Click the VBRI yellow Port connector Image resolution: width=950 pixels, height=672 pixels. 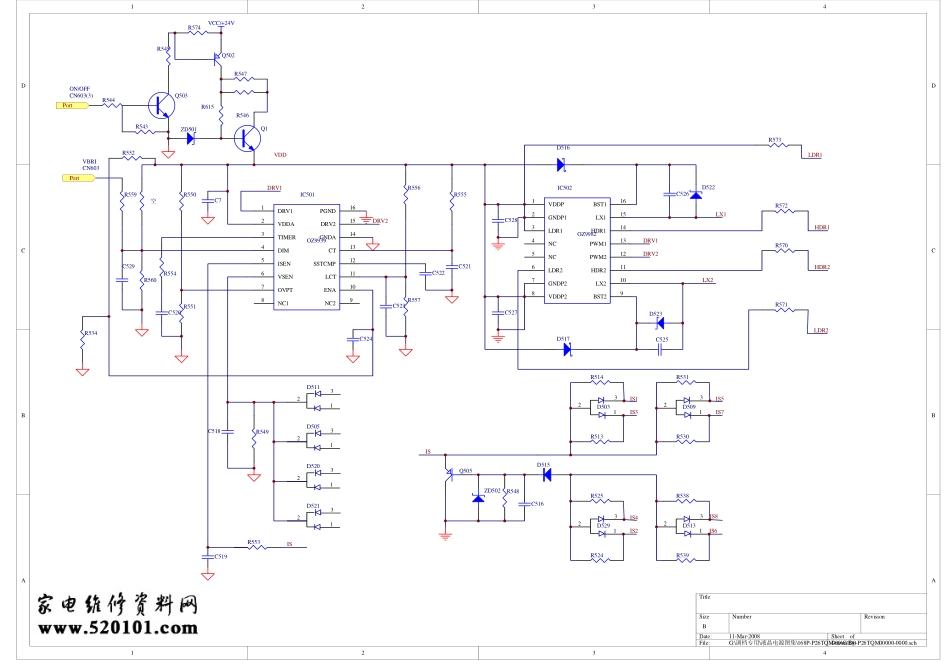pyautogui.click(x=76, y=178)
